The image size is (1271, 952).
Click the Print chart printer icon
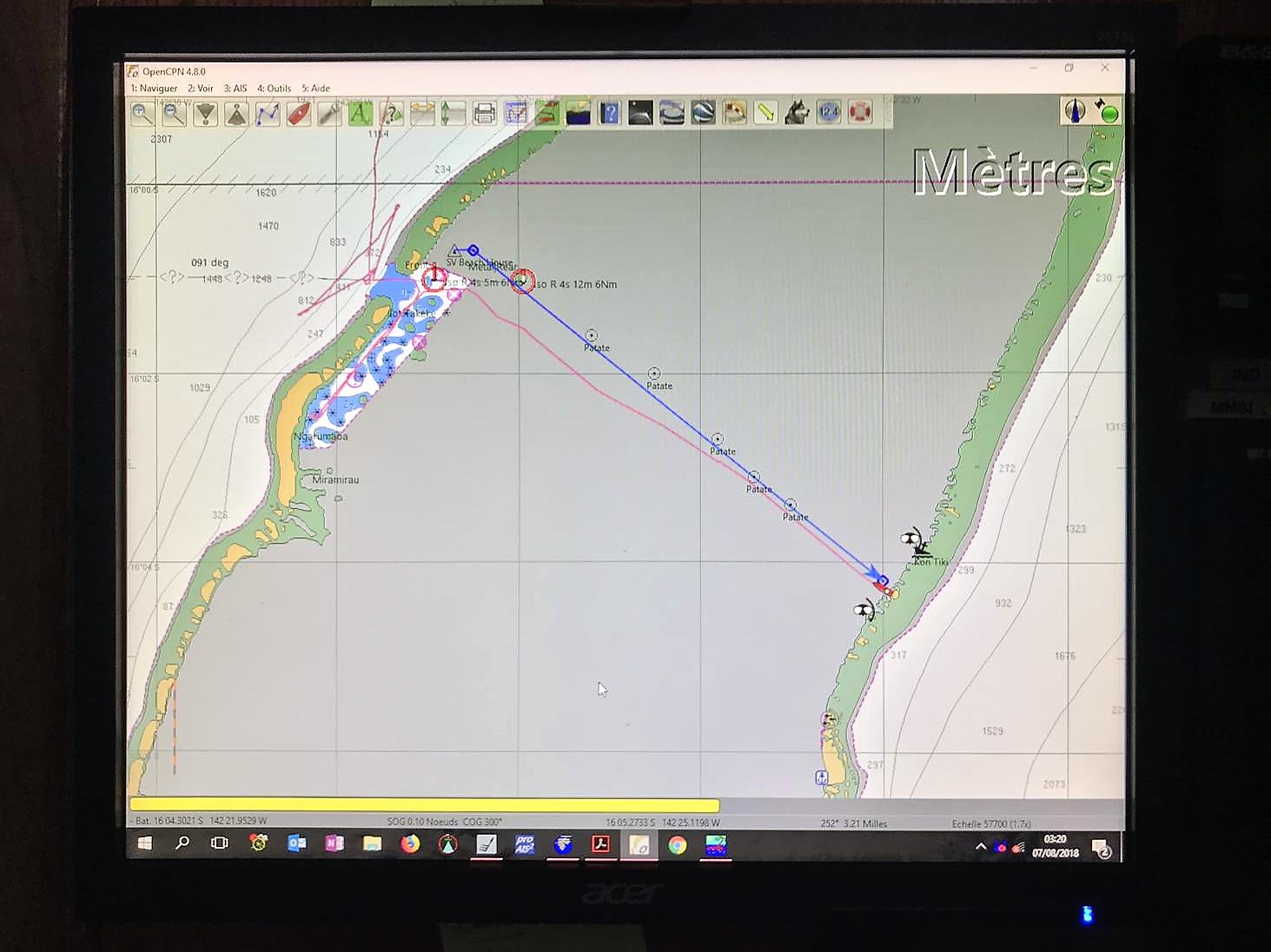(x=485, y=114)
